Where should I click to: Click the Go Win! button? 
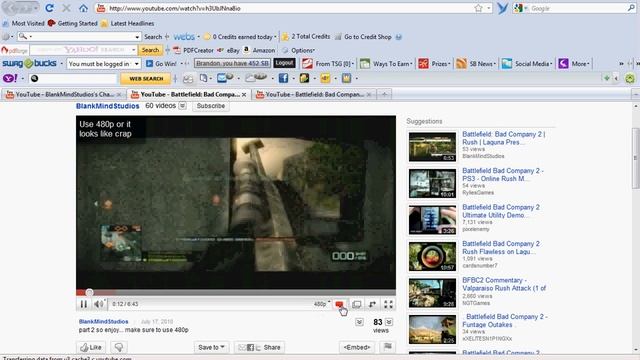pos(161,64)
